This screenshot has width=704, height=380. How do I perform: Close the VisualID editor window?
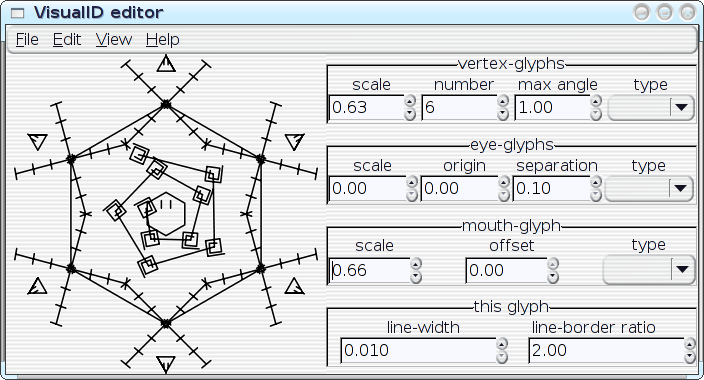click(688, 13)
